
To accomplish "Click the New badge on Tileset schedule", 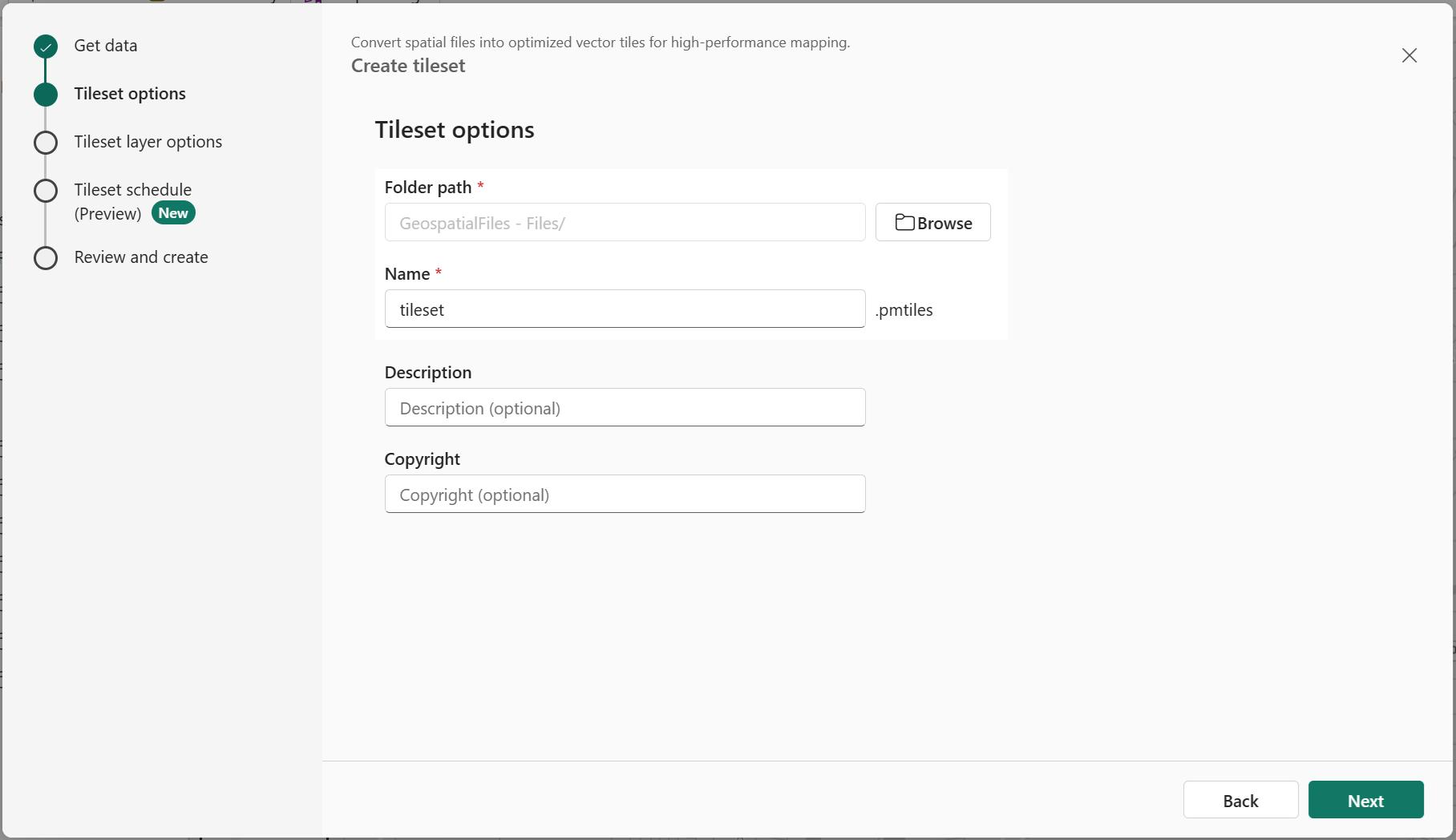I will coord(173,212).
